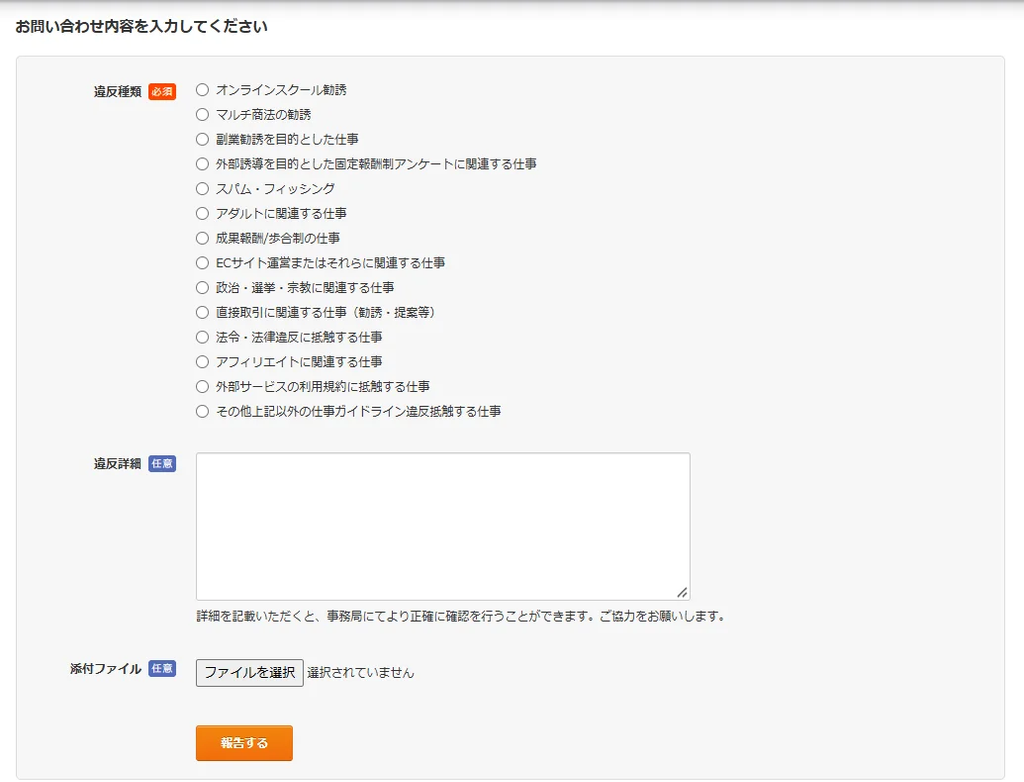Click the 必須 badge beside 違反種類

click(x=162, y=91)
